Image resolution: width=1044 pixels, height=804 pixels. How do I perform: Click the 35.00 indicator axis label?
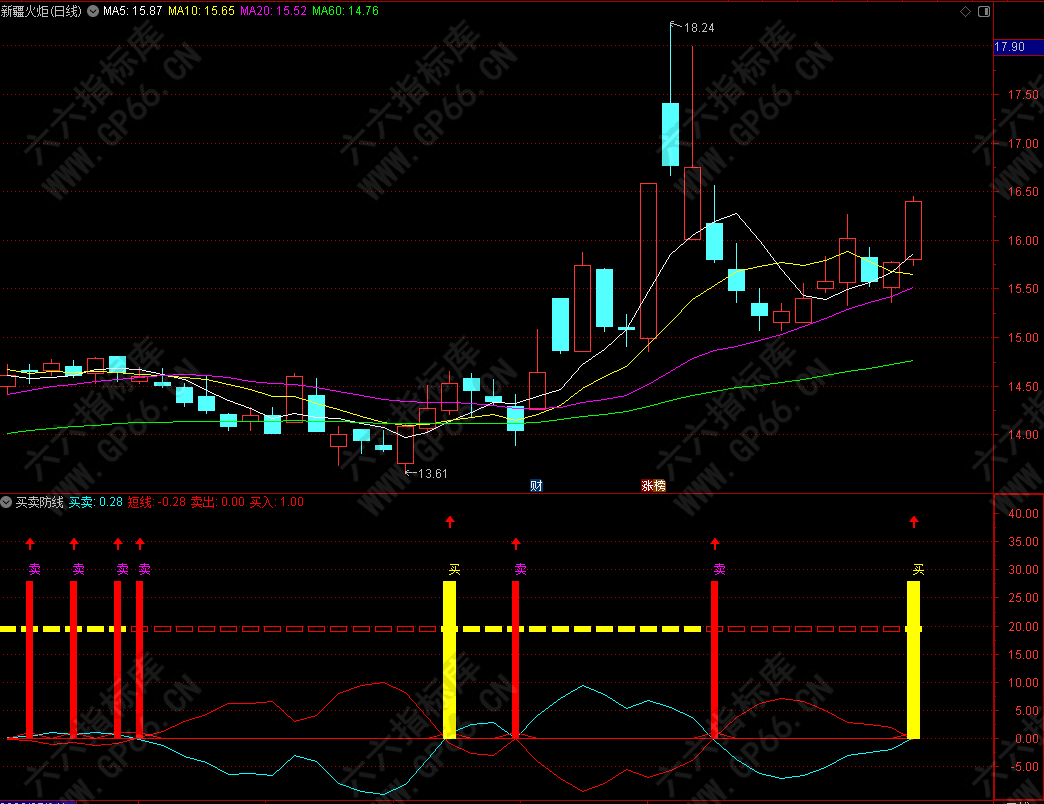pyautogui.click(x=1023, y=542)
